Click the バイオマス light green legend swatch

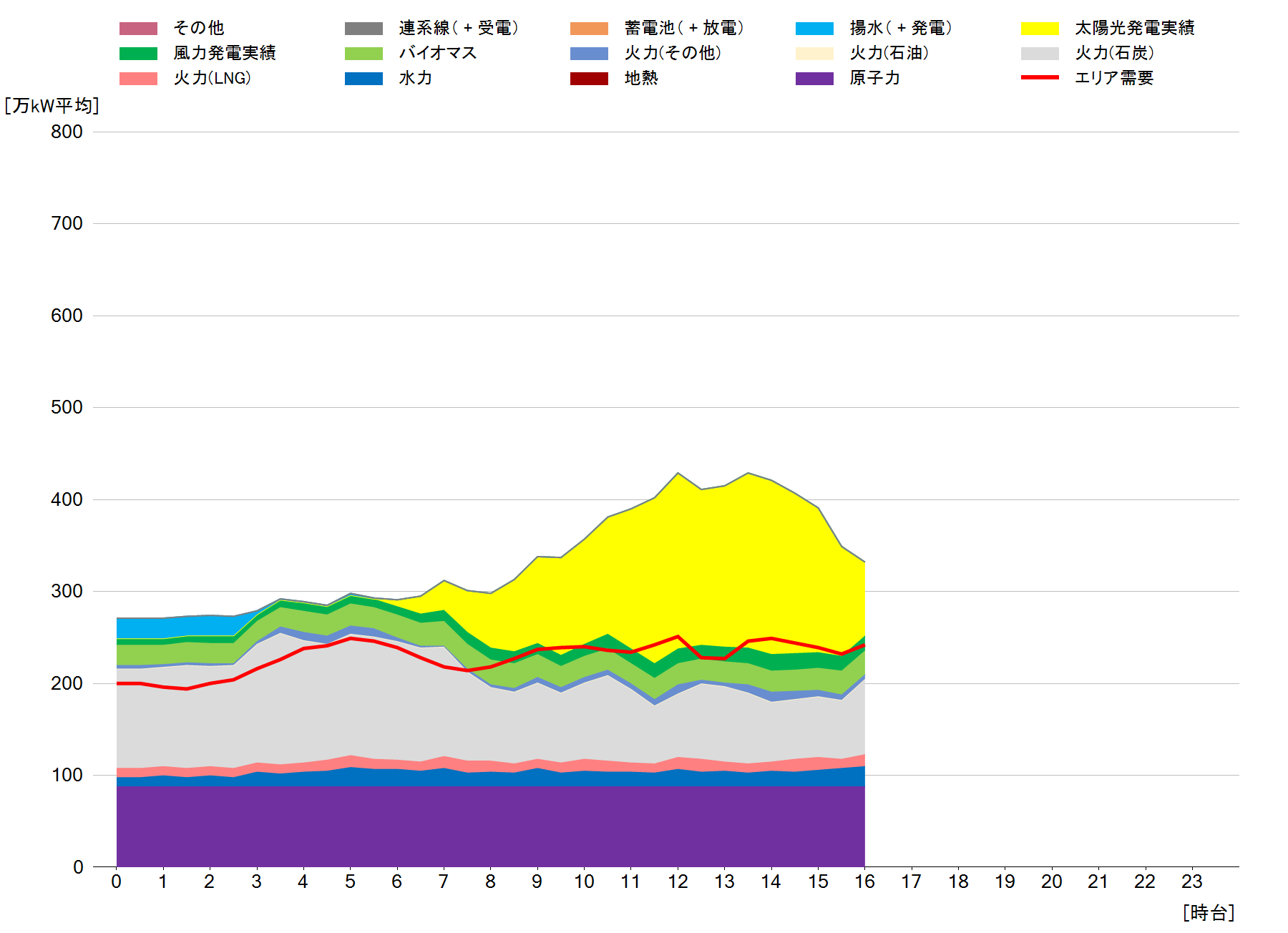tap(364, 54)
